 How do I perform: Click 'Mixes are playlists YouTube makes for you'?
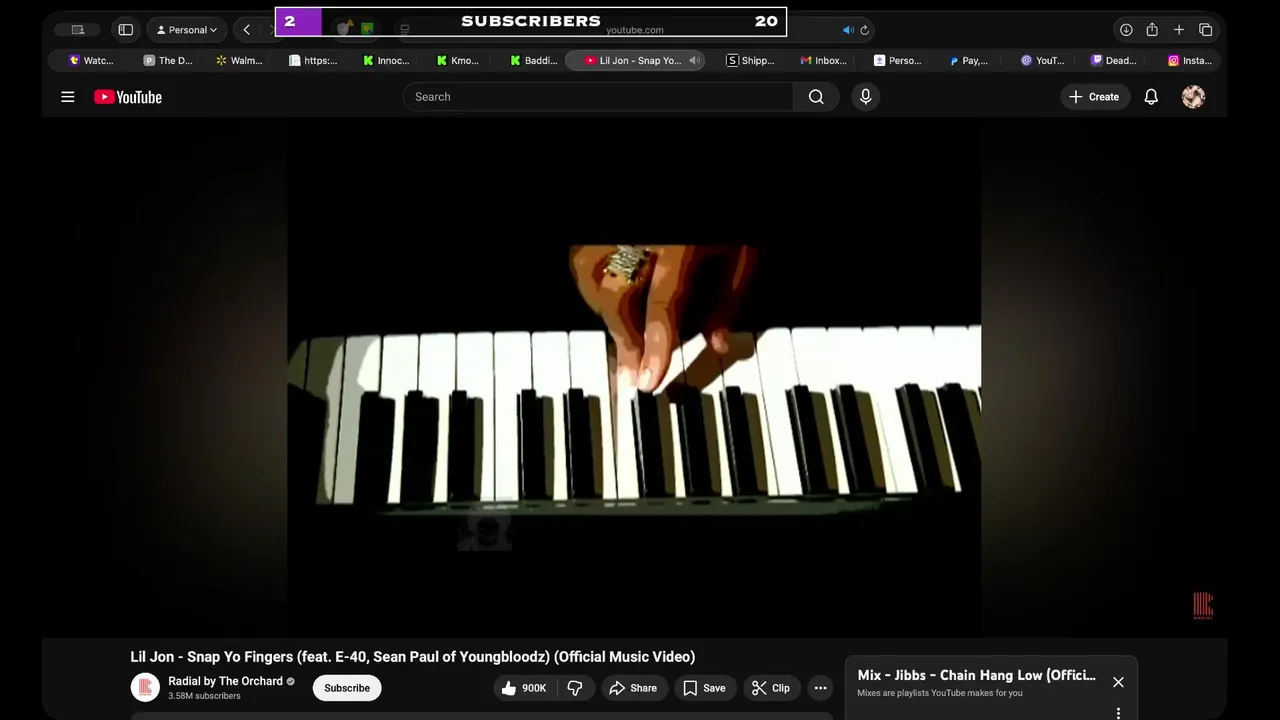click(940, 693)
